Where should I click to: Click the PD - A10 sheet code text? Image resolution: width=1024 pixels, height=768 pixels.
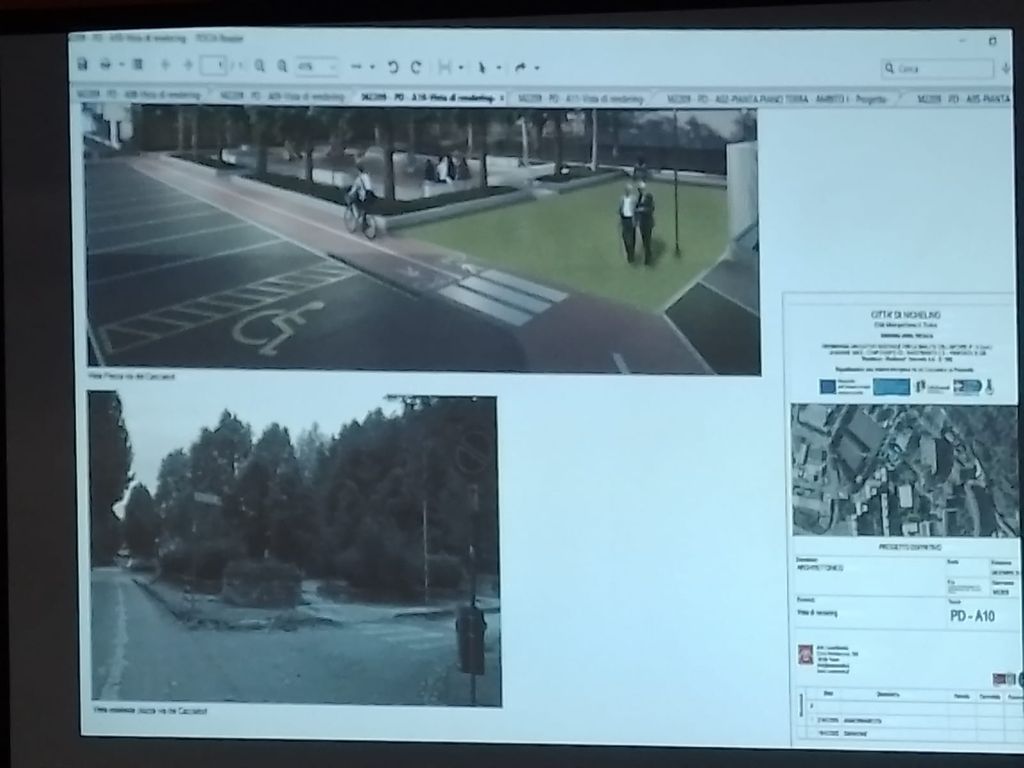click(972, 616)
